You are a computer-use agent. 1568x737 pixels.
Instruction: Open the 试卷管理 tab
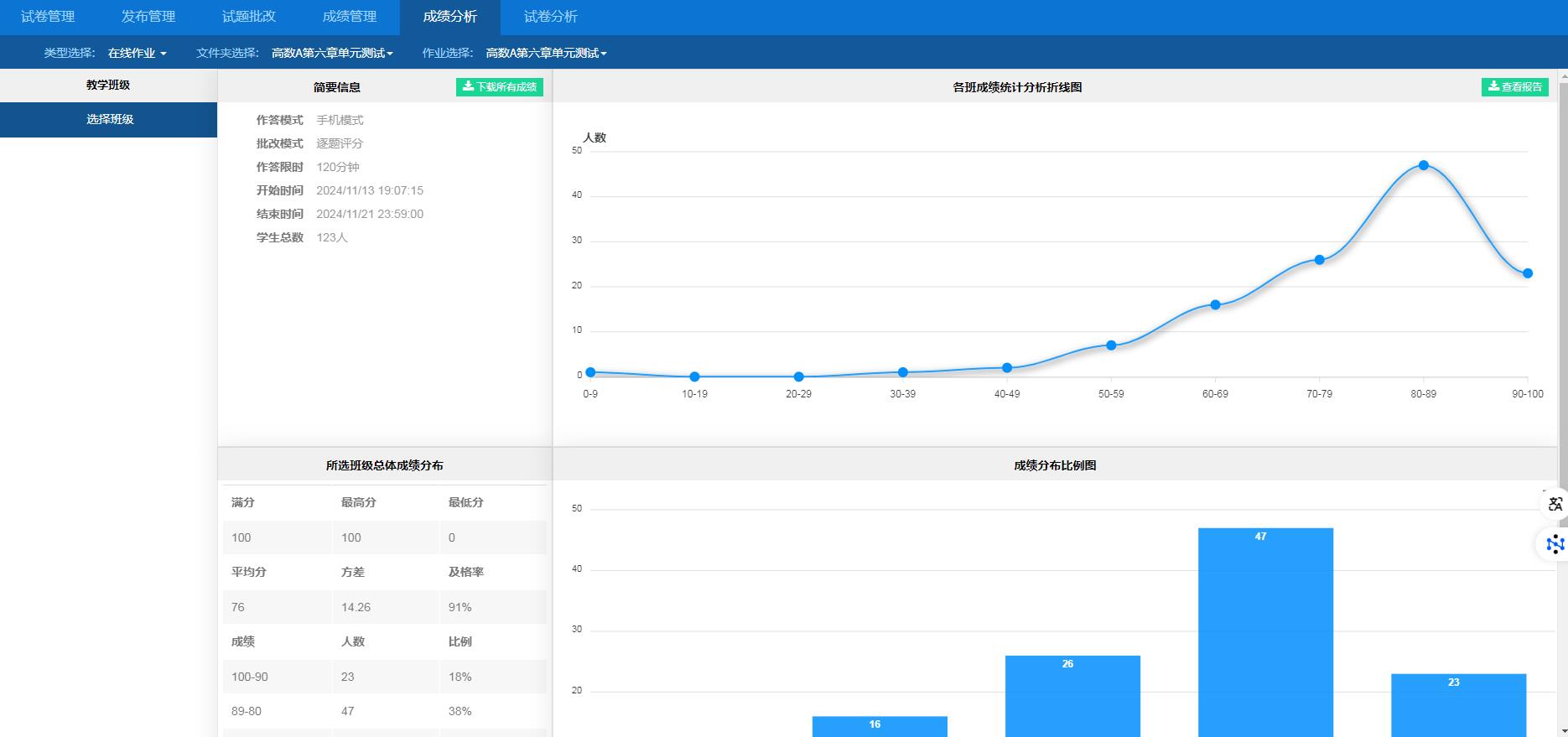tap(48, 17)
